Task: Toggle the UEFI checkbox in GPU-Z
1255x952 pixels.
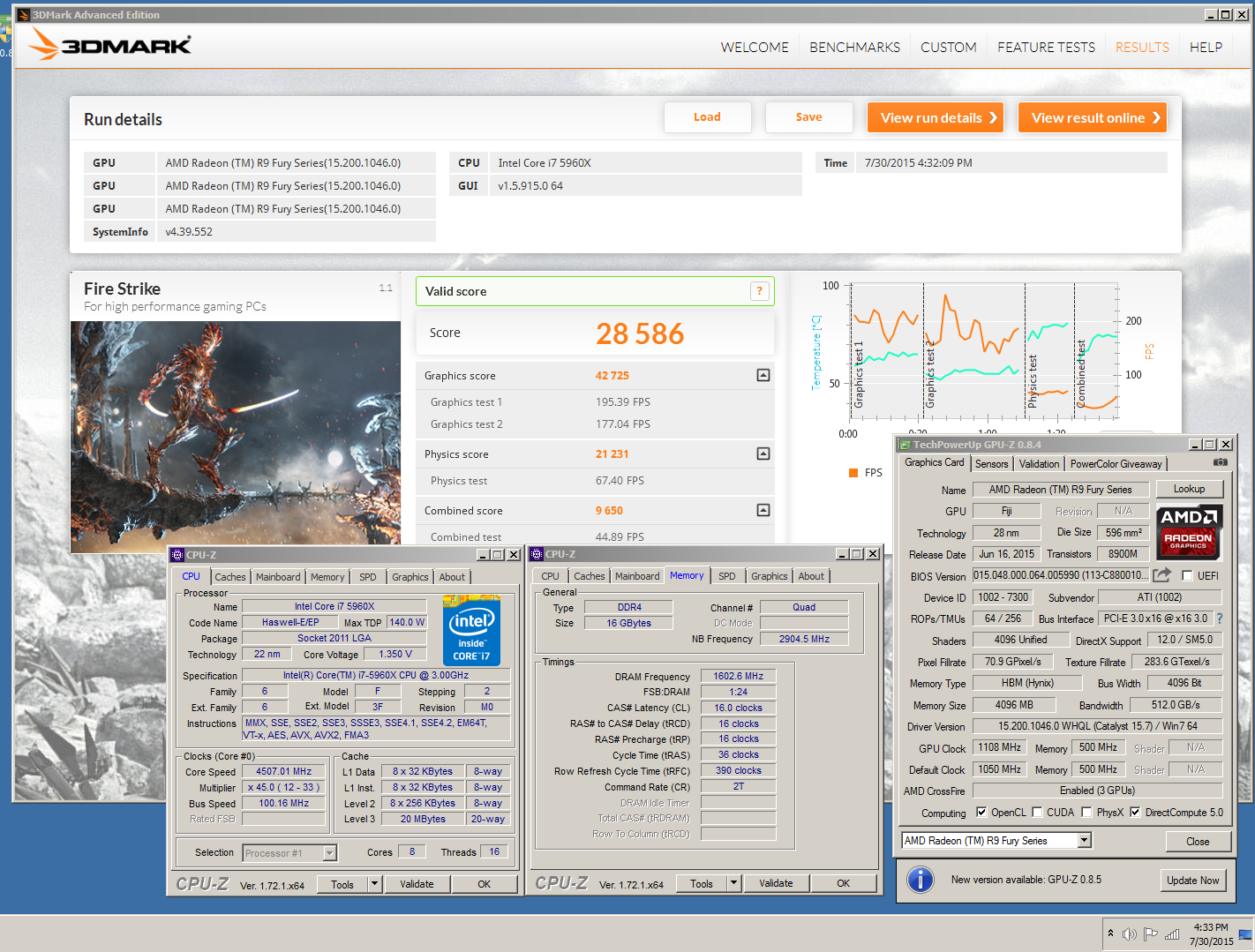Action: (1187, 575)
